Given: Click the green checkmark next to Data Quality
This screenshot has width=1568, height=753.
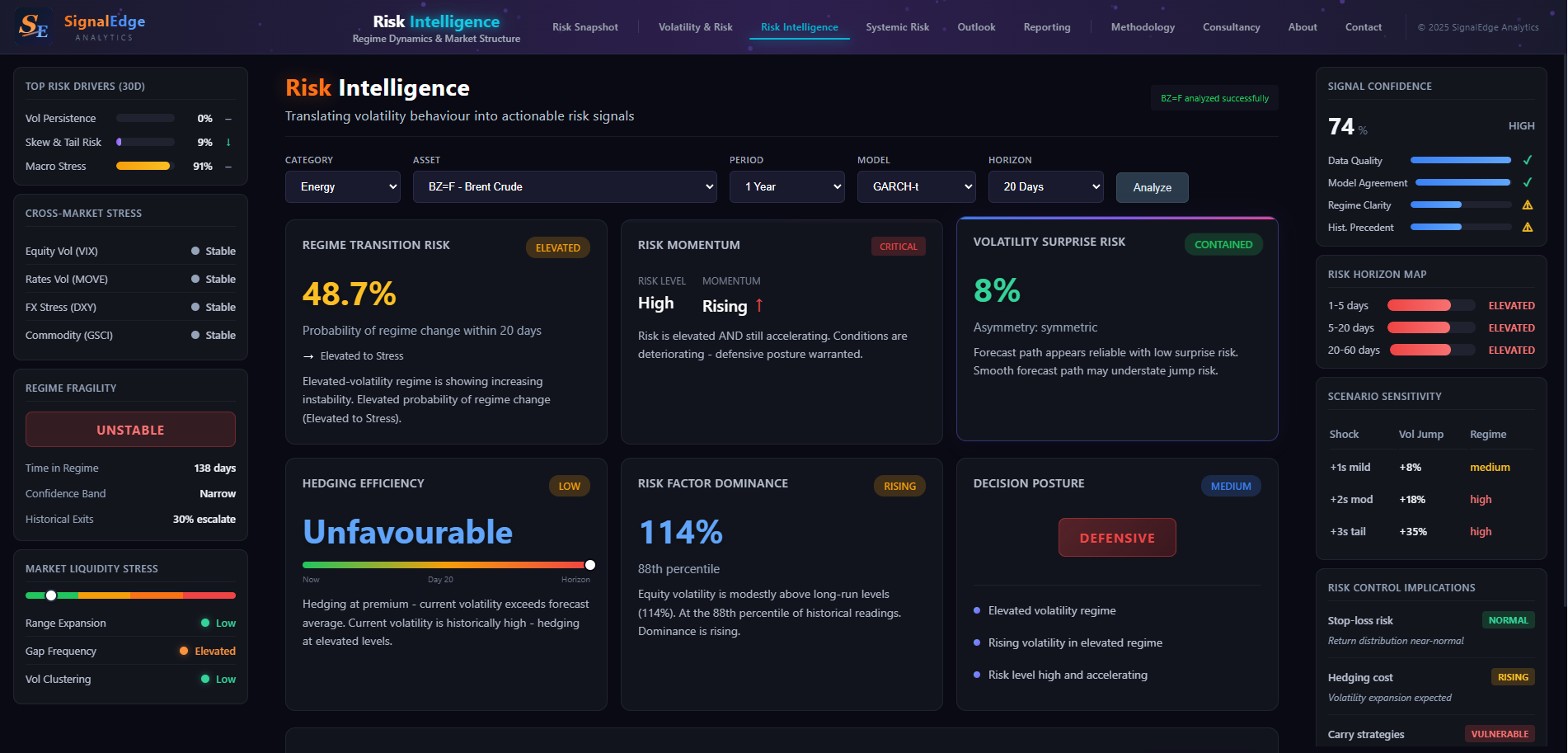Looking at the screenshot, I should point(1528,160).
